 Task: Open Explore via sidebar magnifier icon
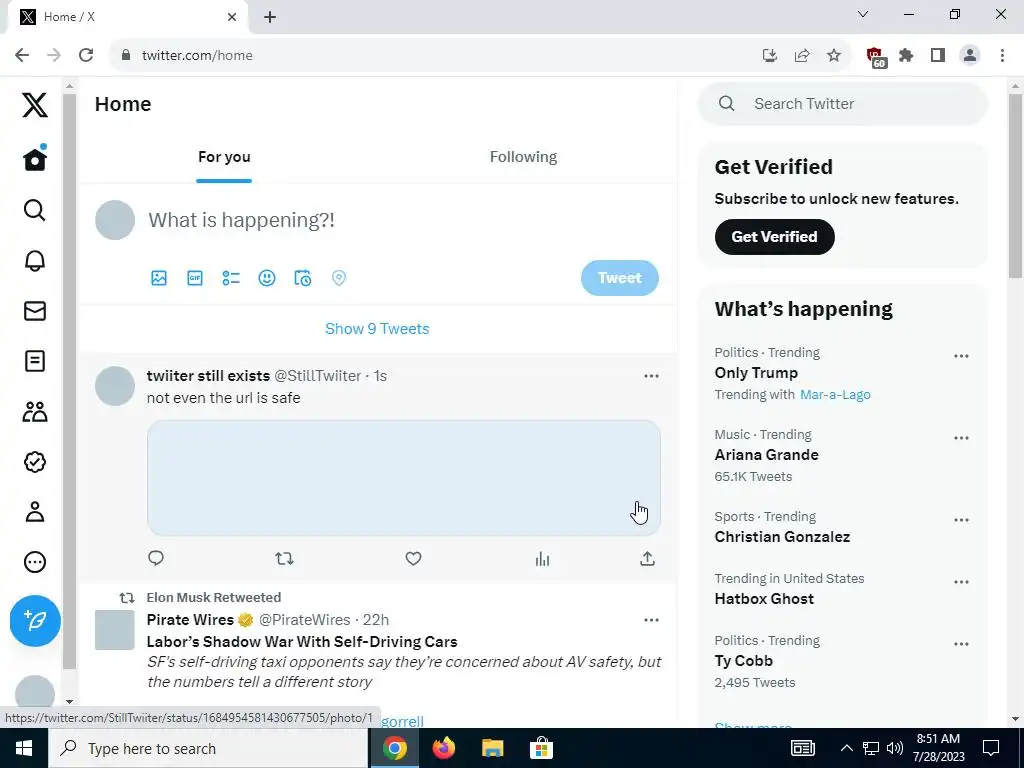(x=35, y=210)
